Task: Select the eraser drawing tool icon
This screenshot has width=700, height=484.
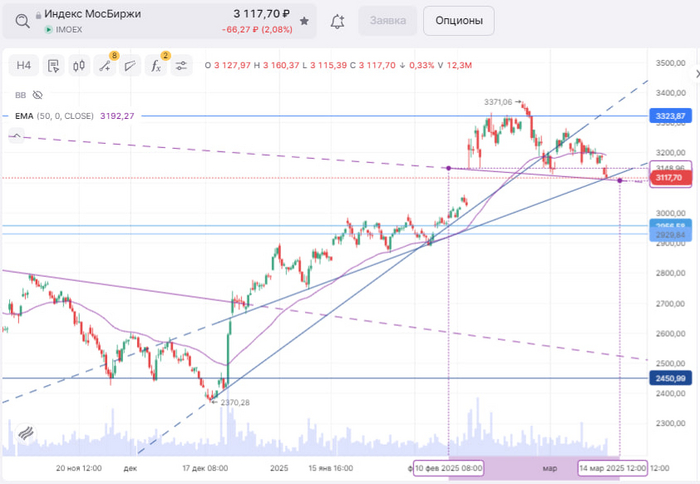Action: click(130, 66)
